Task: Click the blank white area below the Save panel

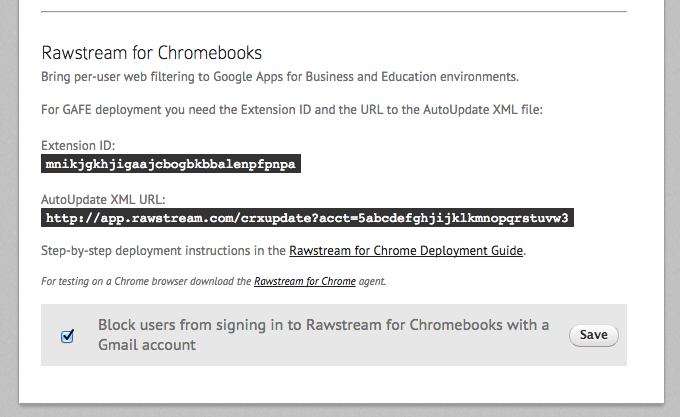Action: pyautogui.click(x=334, y=384)
